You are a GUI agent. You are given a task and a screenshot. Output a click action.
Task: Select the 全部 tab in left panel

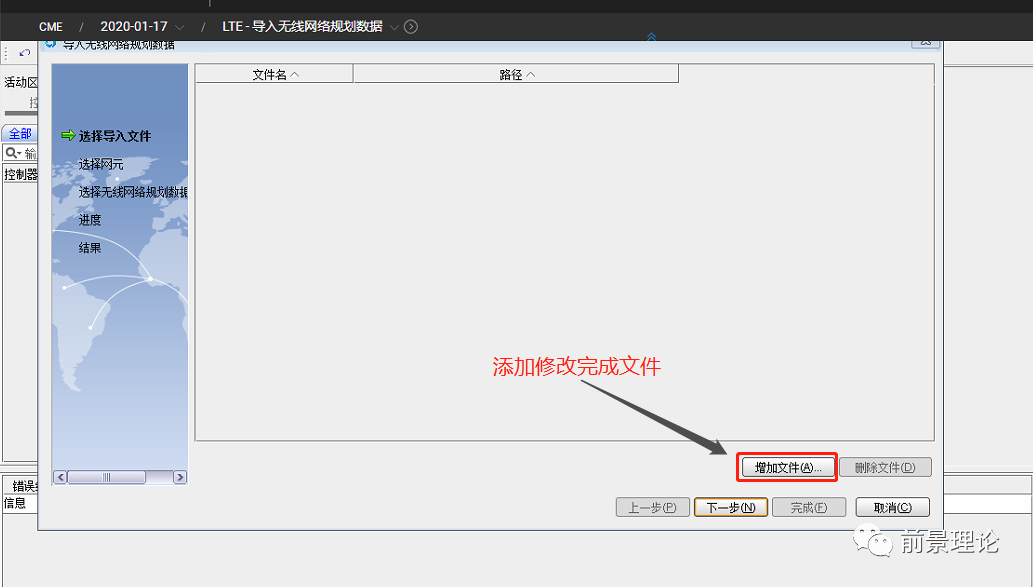pos(20,134)
